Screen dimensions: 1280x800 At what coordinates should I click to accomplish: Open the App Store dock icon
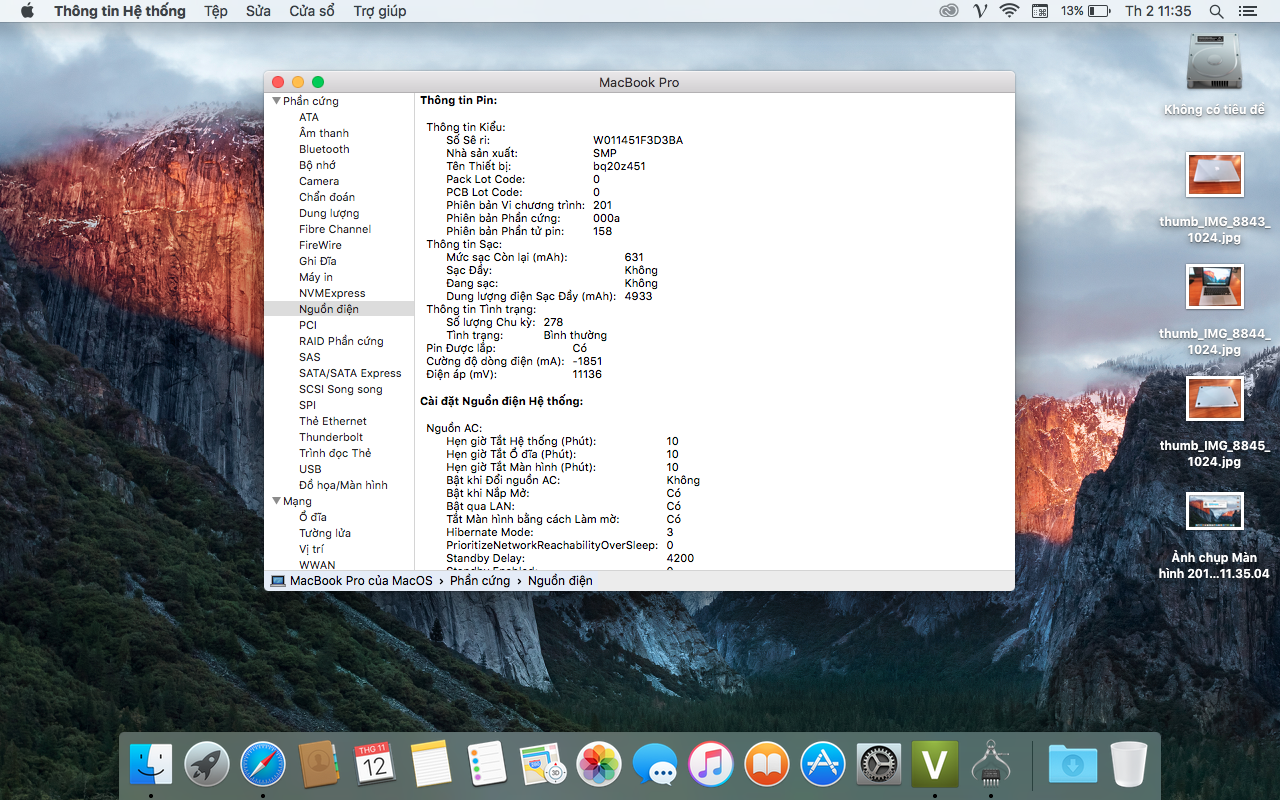[823, 765]
